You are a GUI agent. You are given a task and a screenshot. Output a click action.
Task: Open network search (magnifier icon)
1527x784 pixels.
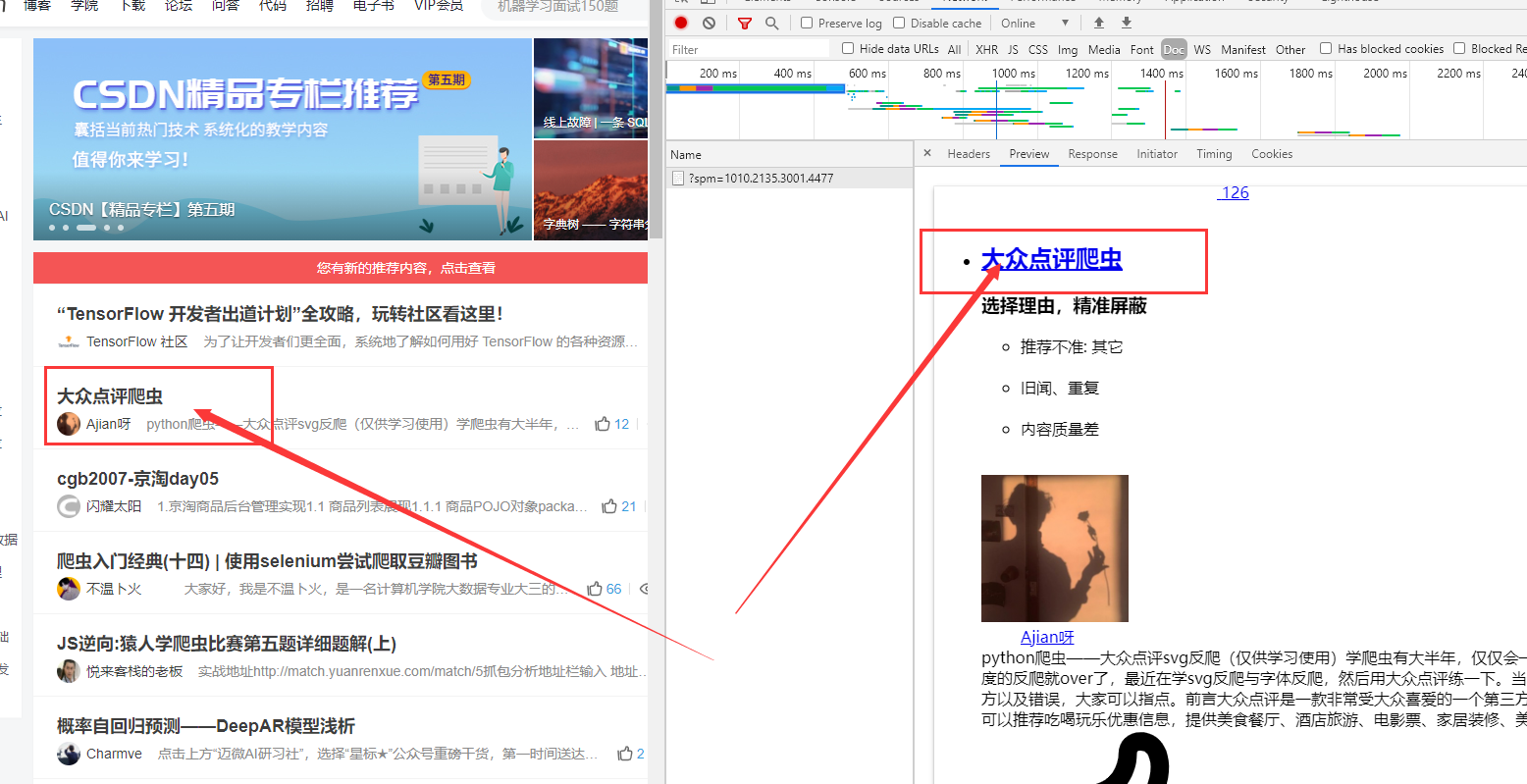(771, 23)
